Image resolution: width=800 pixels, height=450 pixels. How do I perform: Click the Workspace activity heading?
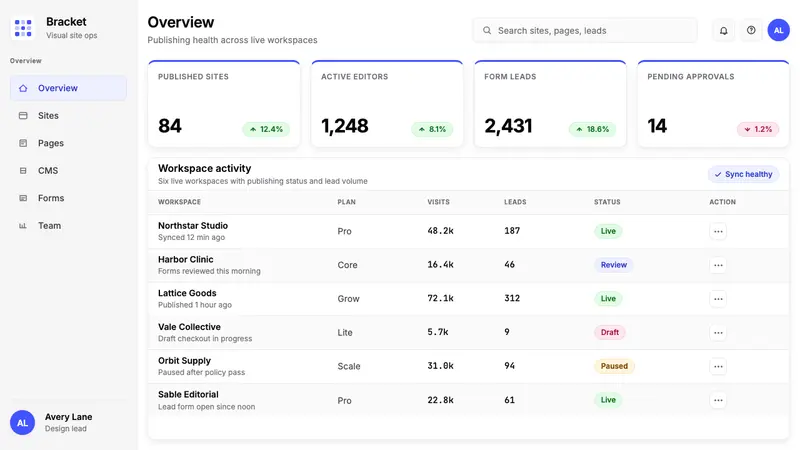(x=205, y=168)
